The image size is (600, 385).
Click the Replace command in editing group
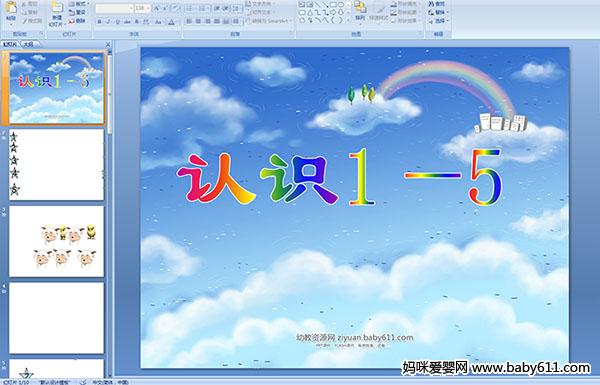pos(437,13)
